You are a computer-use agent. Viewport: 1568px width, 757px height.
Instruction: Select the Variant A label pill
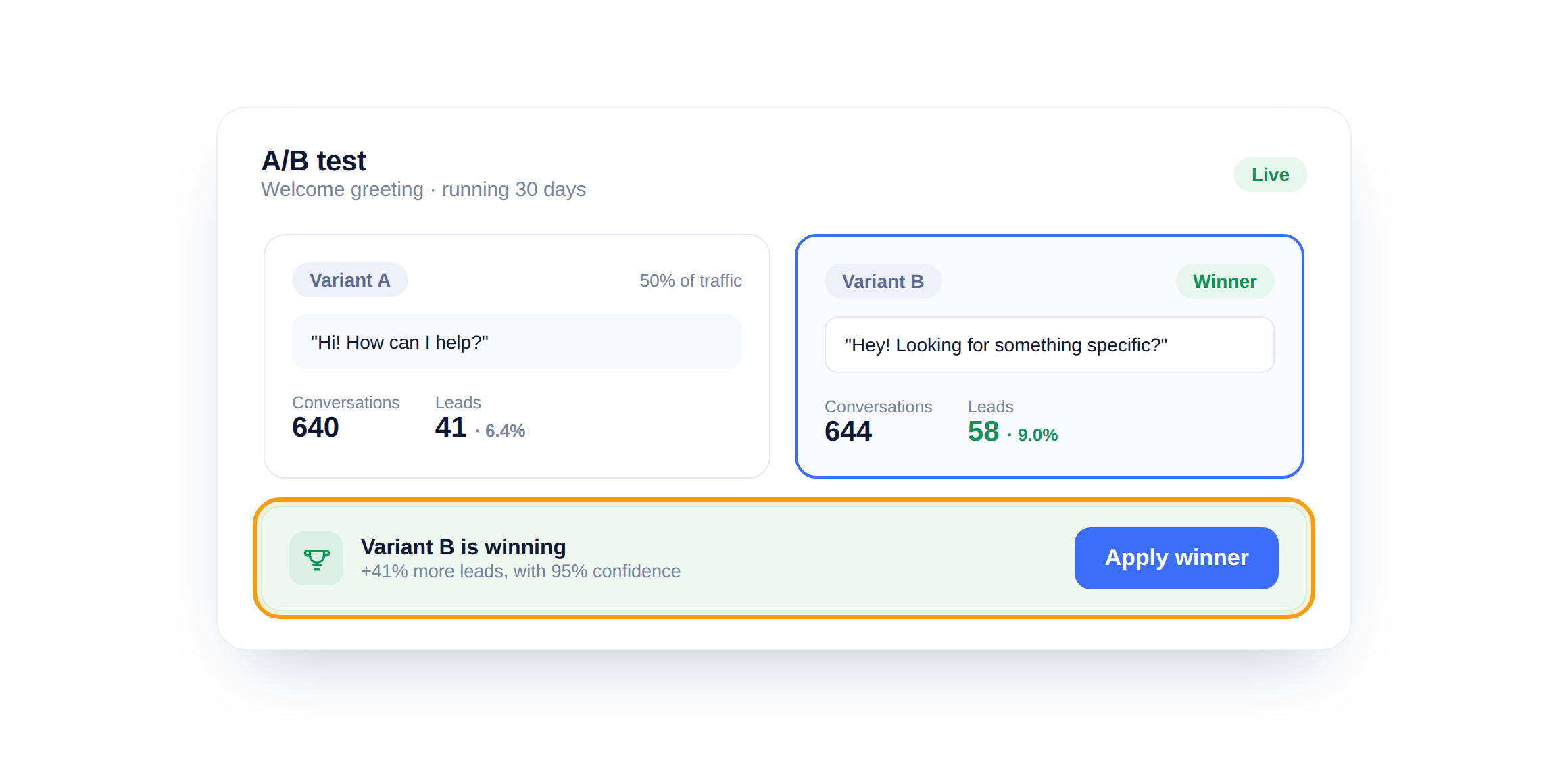coord(349,280)
